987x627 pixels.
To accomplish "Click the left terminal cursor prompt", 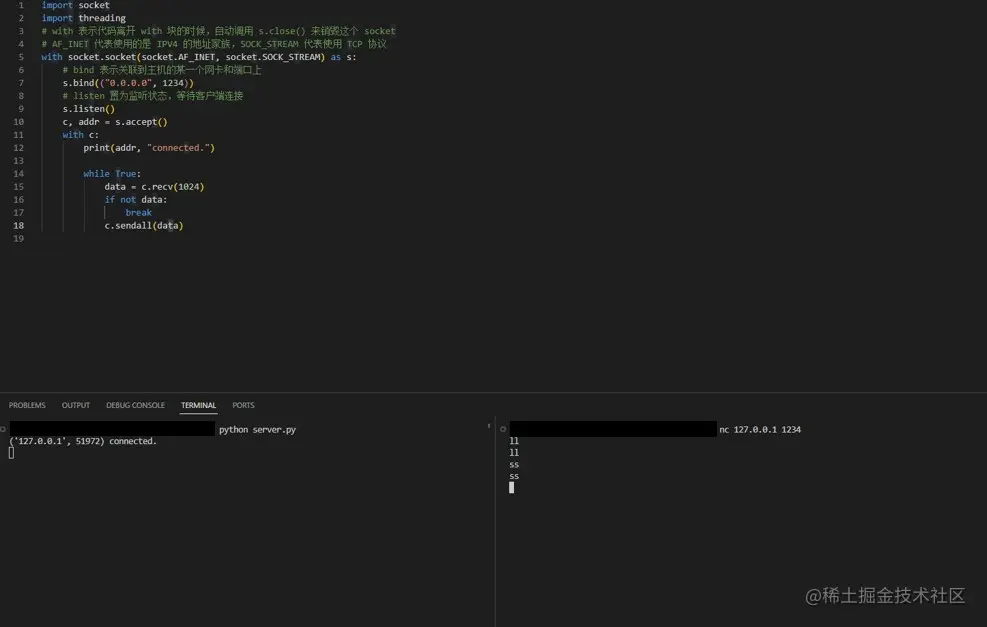I will pos(11,453).
